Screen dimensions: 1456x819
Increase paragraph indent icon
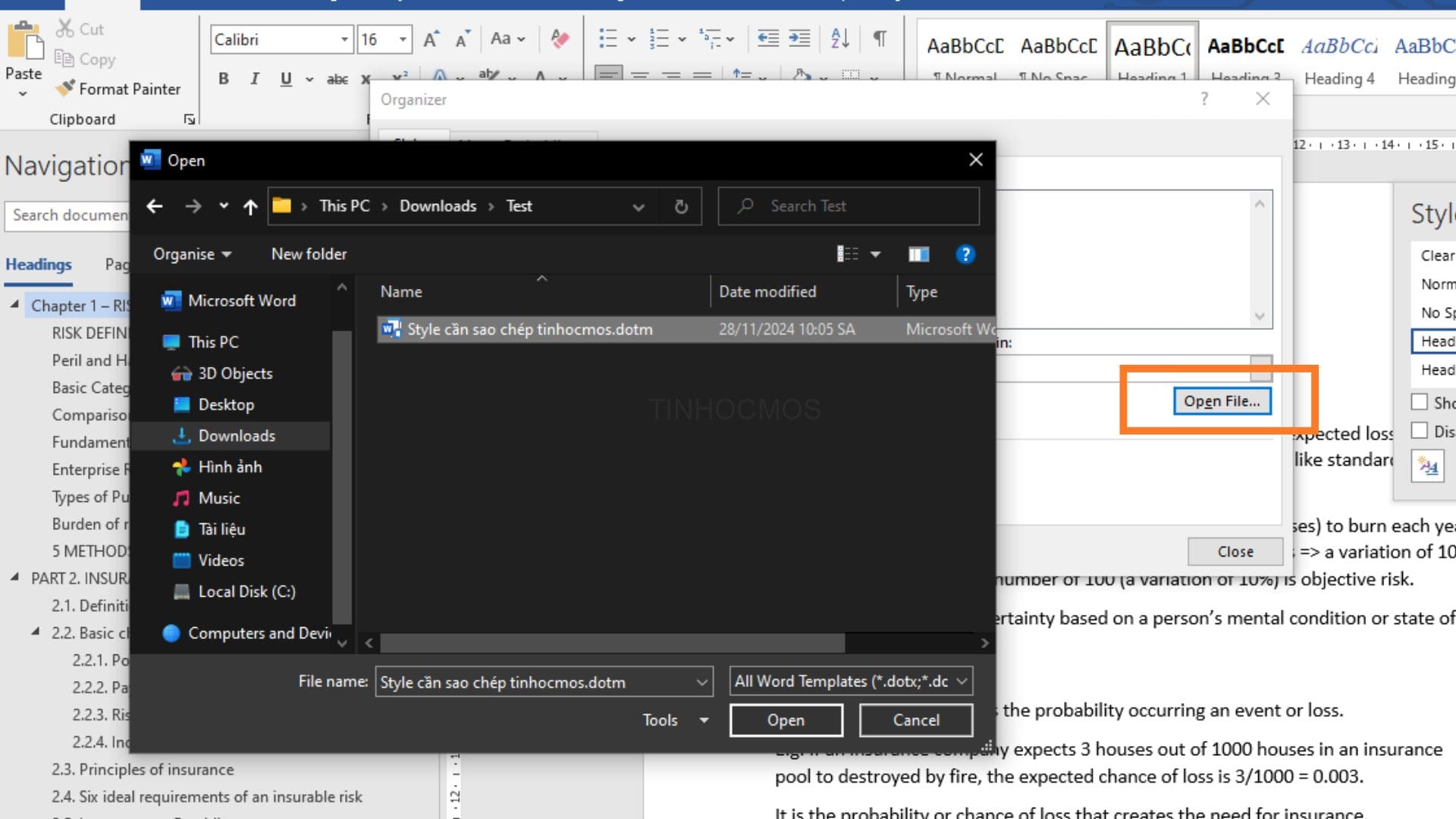(799, 38)
